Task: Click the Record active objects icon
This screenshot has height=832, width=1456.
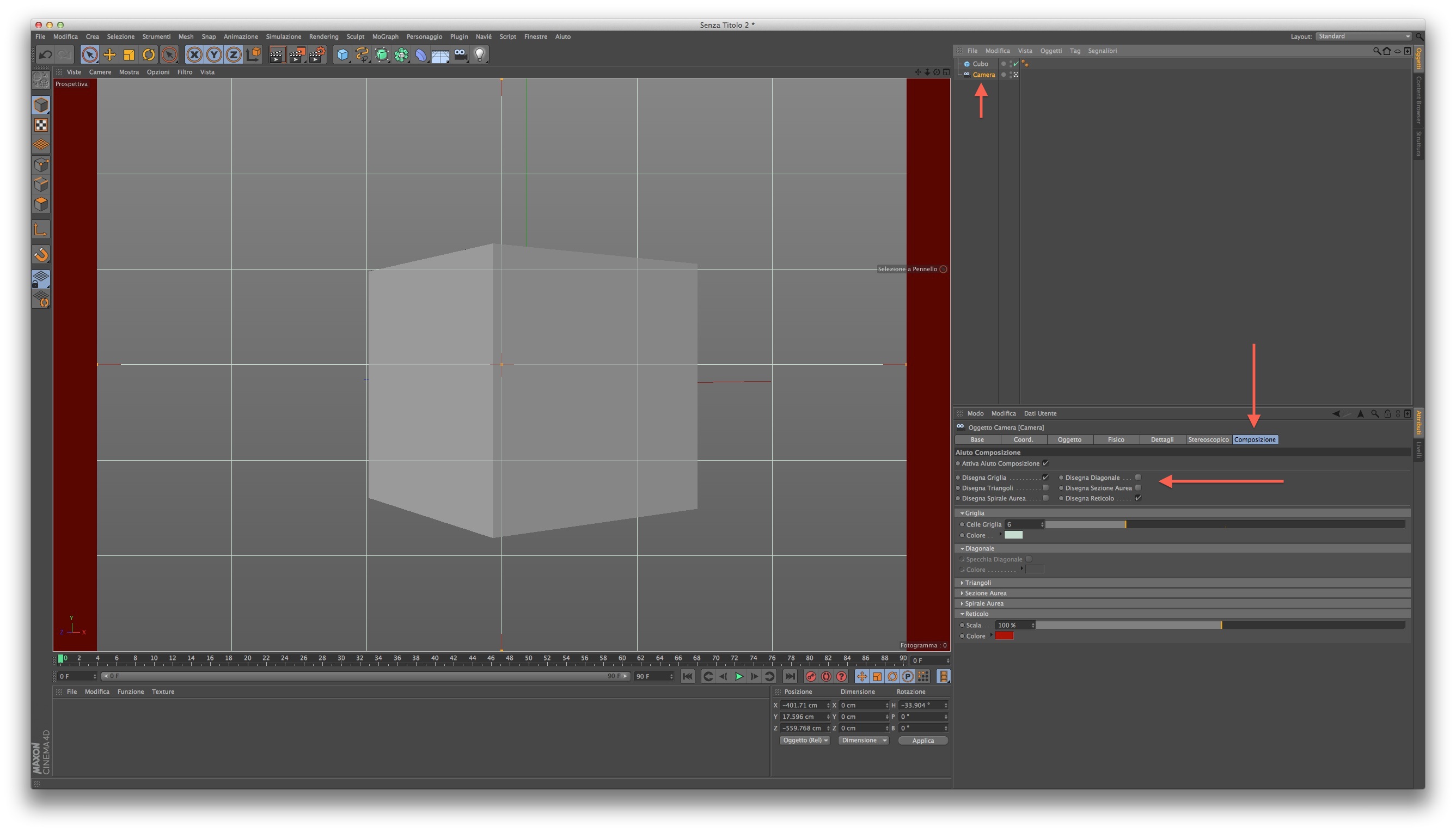Action: (x=810, y=677)
